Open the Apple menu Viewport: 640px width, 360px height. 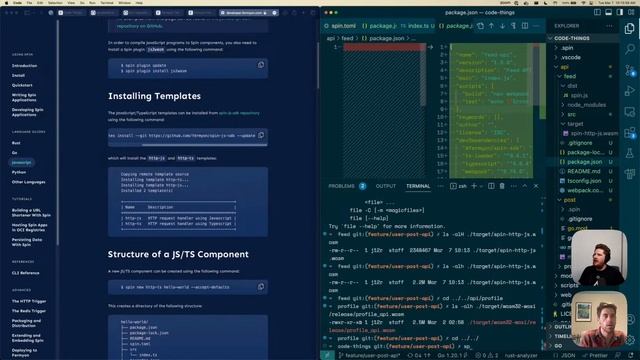click(6, 2)
